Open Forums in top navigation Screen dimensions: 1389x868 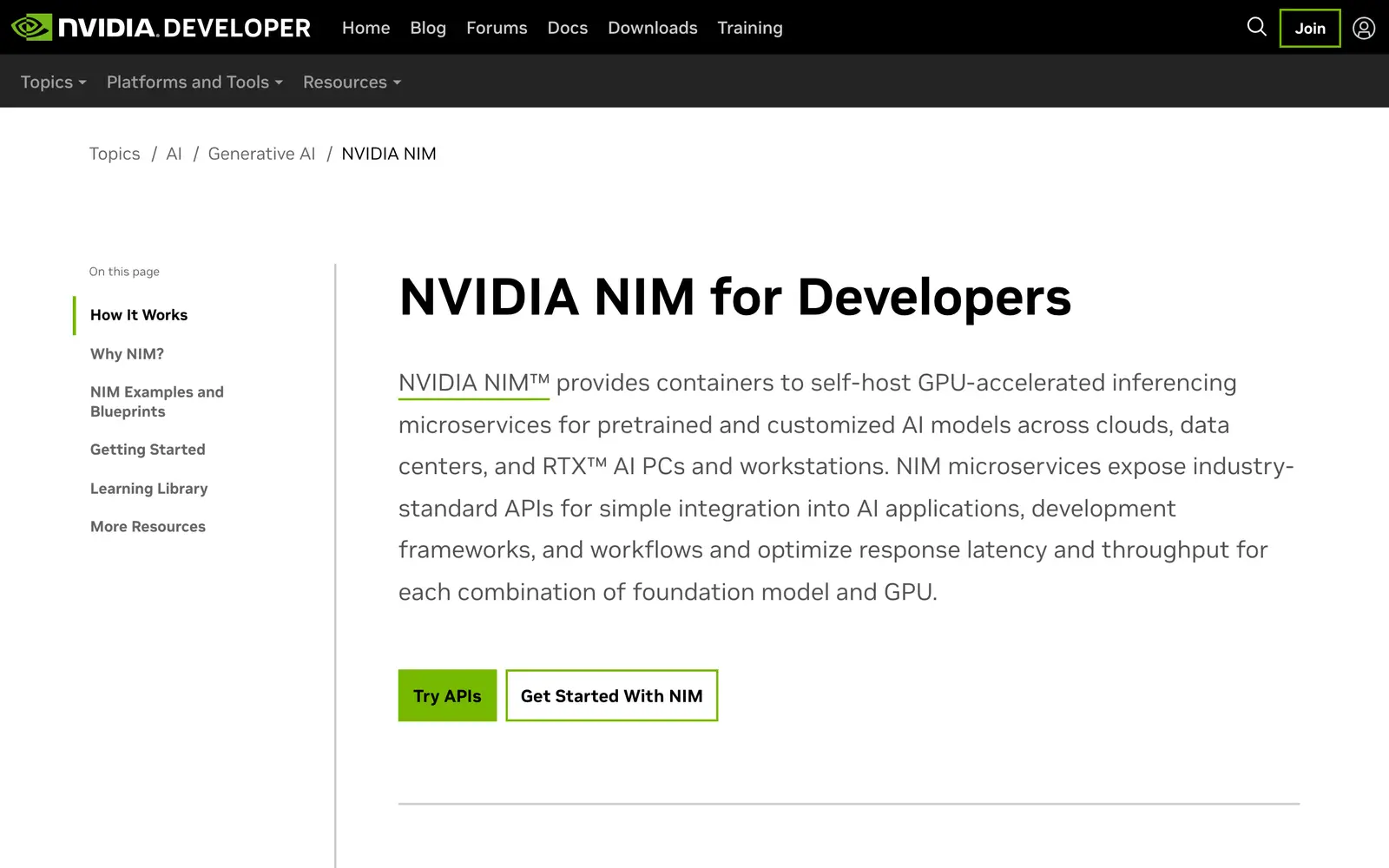click(497, 28)
